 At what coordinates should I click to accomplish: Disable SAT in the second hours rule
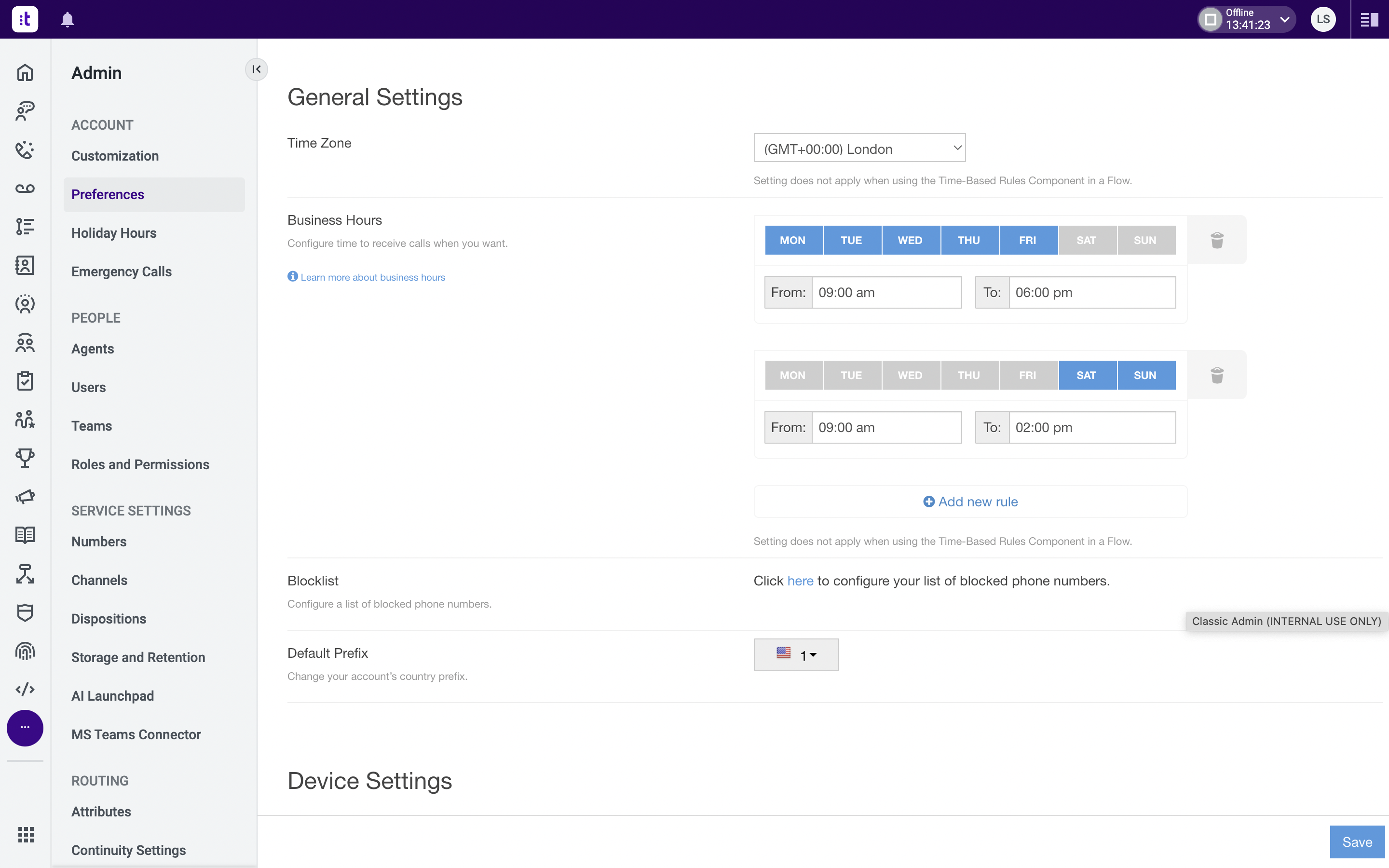(x=1087, y=375)
